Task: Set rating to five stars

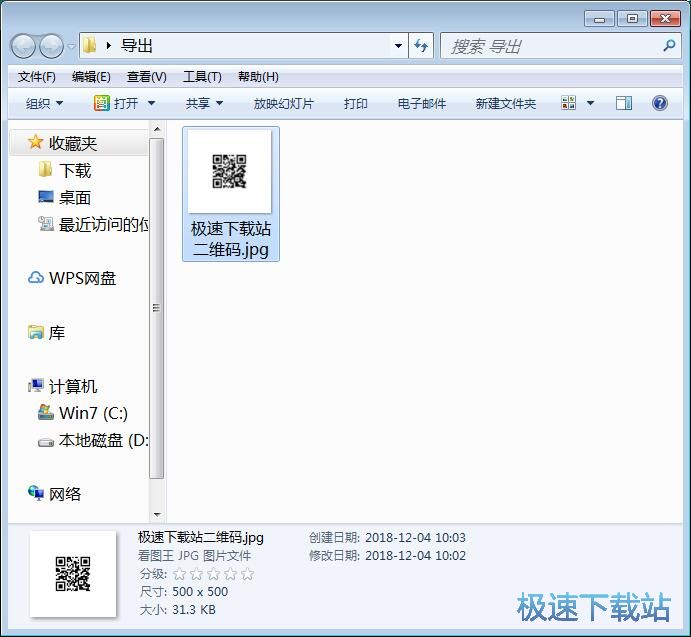Action: (x=248, y=574)
